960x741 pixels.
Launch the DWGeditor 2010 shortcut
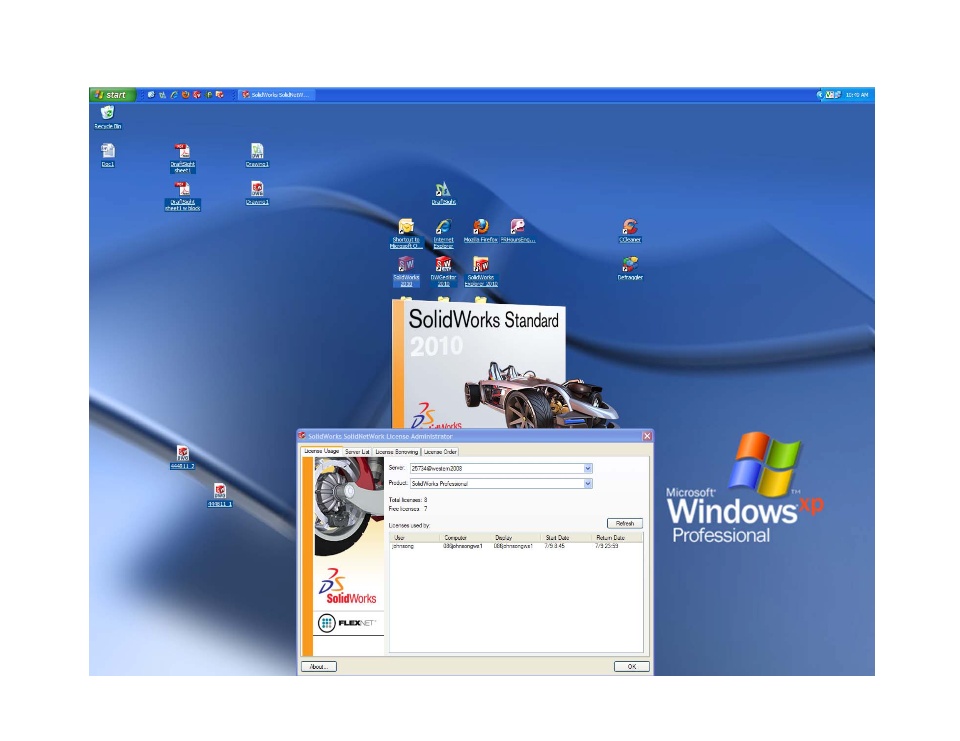click(443, 272)
